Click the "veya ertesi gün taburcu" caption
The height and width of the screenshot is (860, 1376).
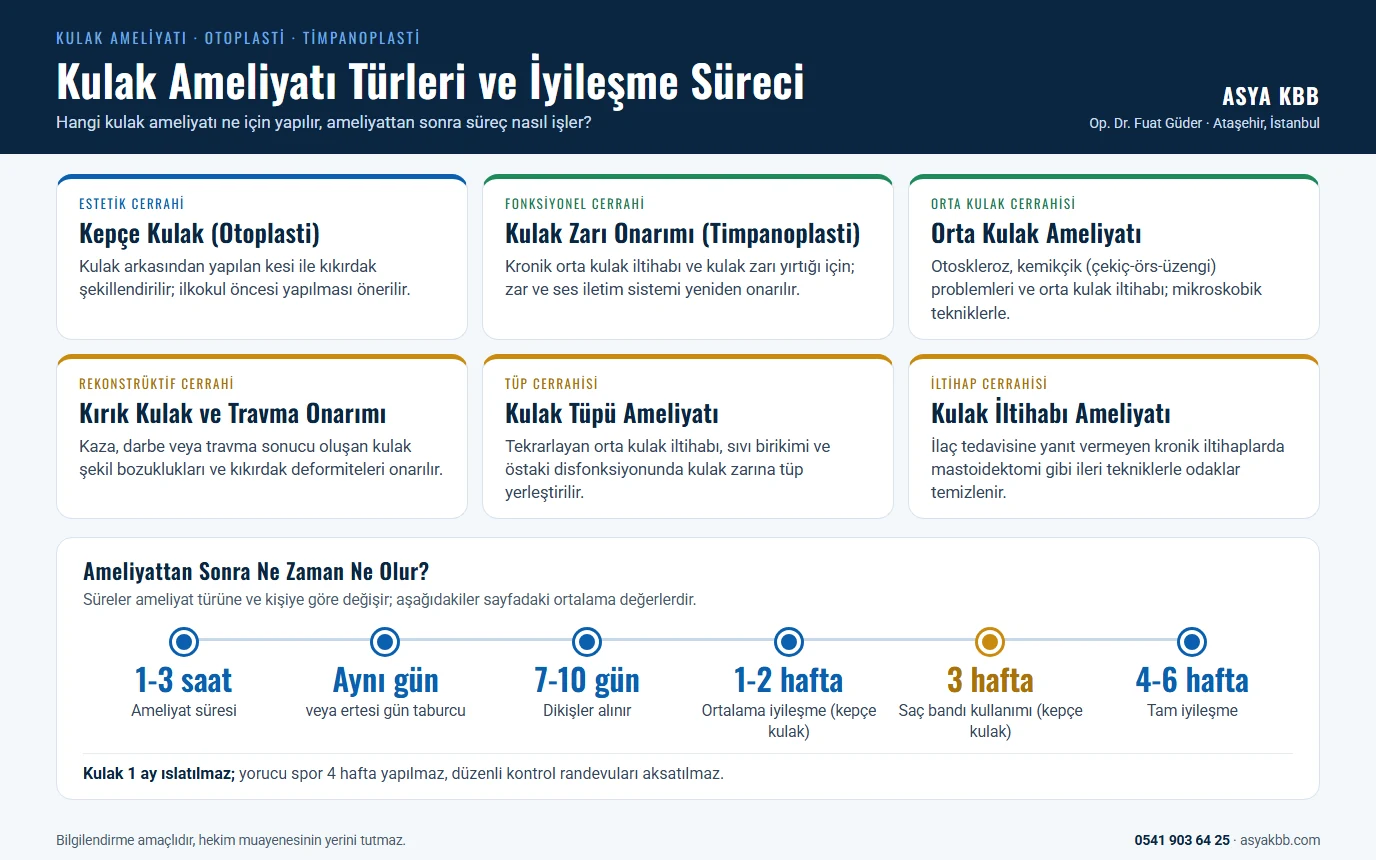pos(385,711)
